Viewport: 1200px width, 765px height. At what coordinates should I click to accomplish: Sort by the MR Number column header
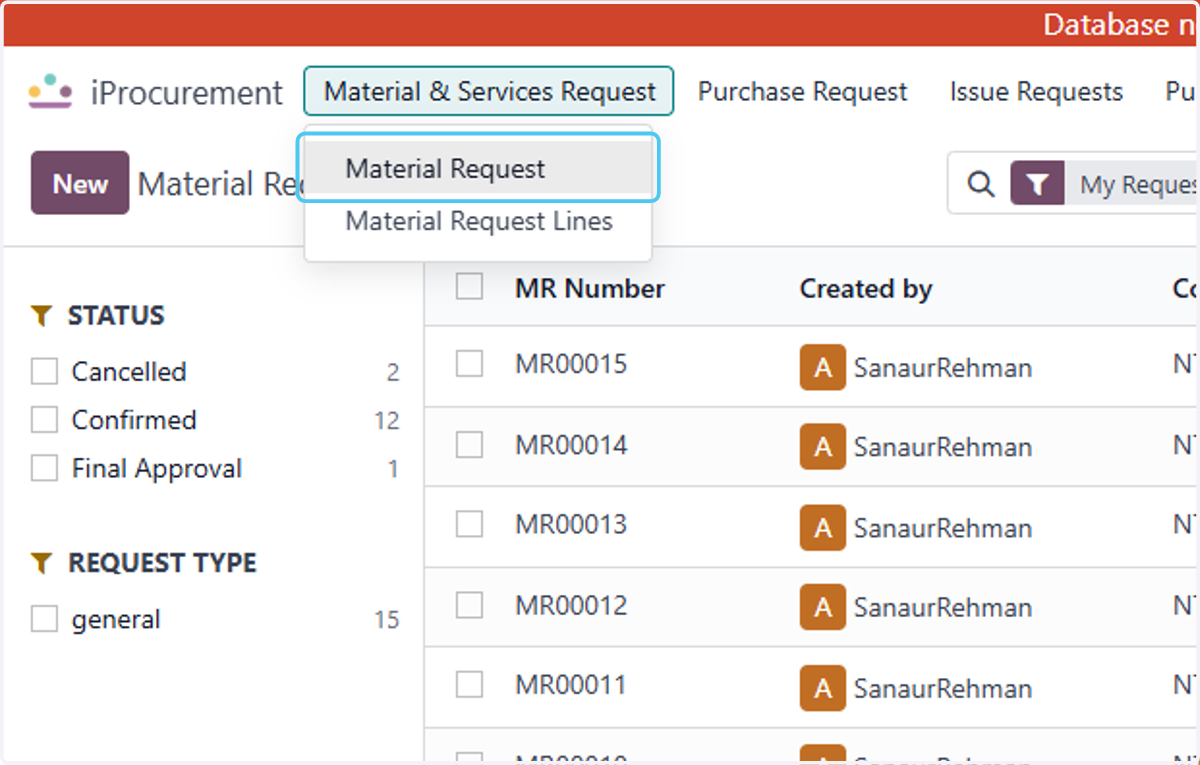pos(590,289)
